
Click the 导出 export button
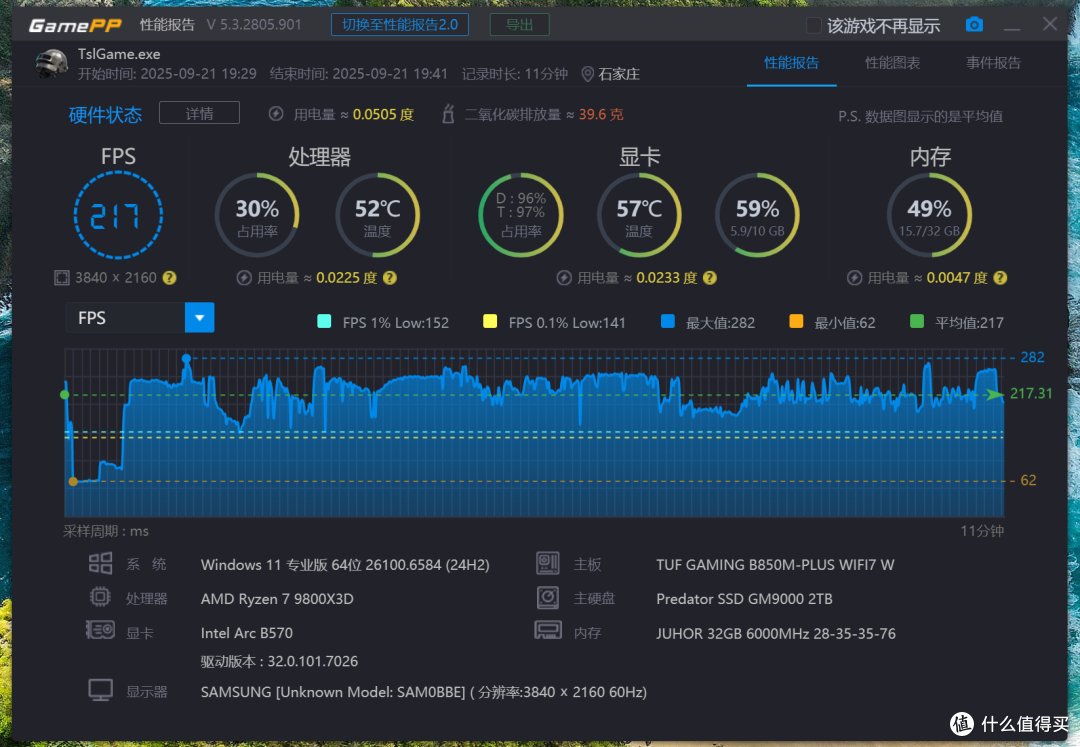click(519, 25)
